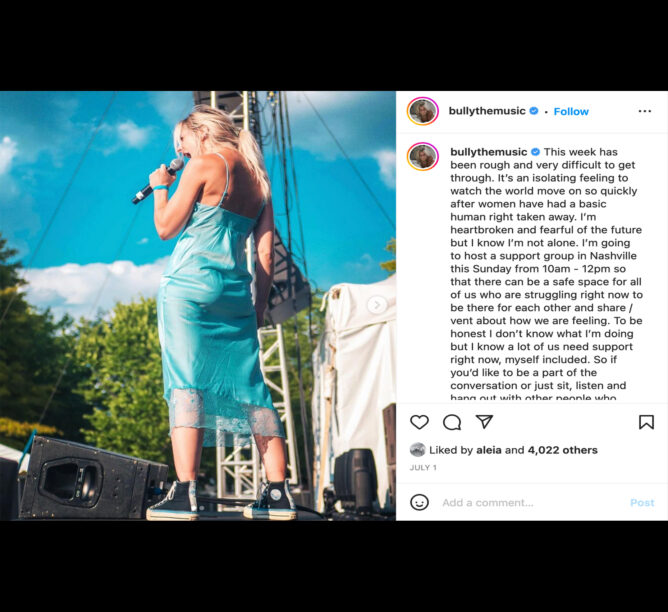The height and width of the screenshot is (612, 668).
Task: Open bullythemusic username link in header
Action: 487,111
